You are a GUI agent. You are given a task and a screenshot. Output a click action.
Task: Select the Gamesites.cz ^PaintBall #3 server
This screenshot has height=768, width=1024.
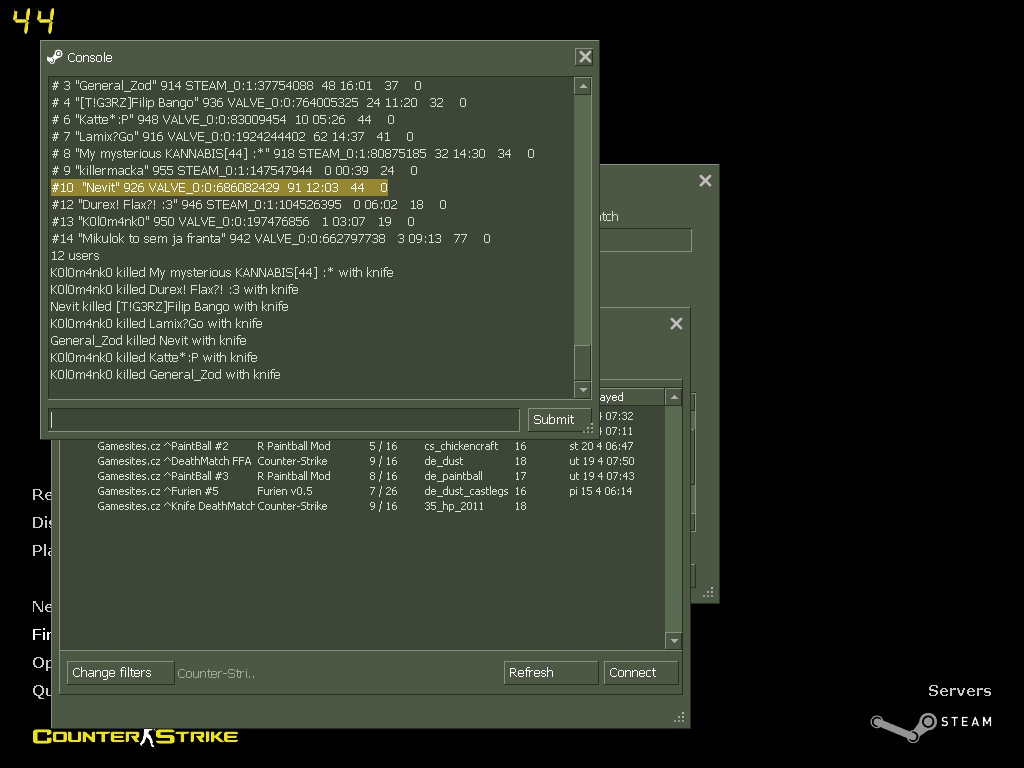click(163, 476)
